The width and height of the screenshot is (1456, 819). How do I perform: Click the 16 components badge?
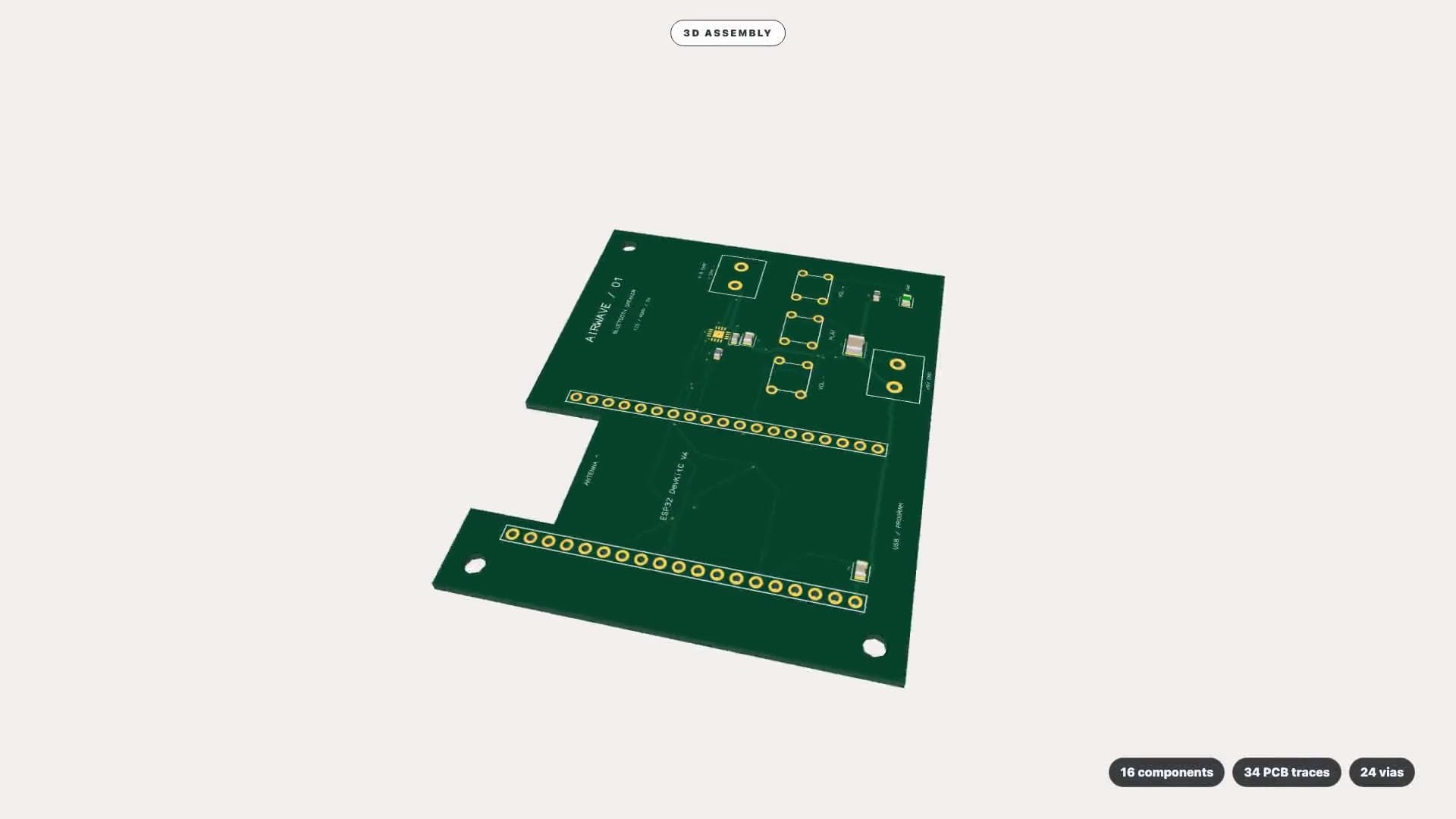coord(1166,772)
